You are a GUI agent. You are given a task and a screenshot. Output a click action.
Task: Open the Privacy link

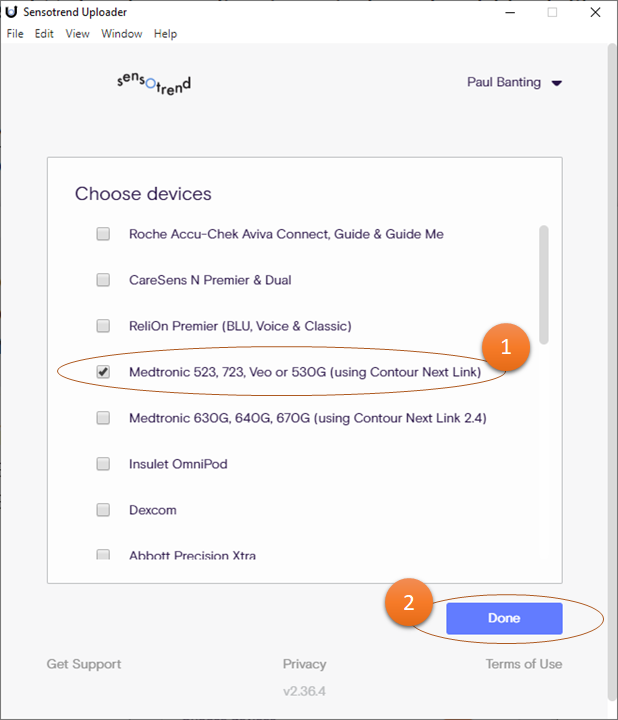(304, 664)
